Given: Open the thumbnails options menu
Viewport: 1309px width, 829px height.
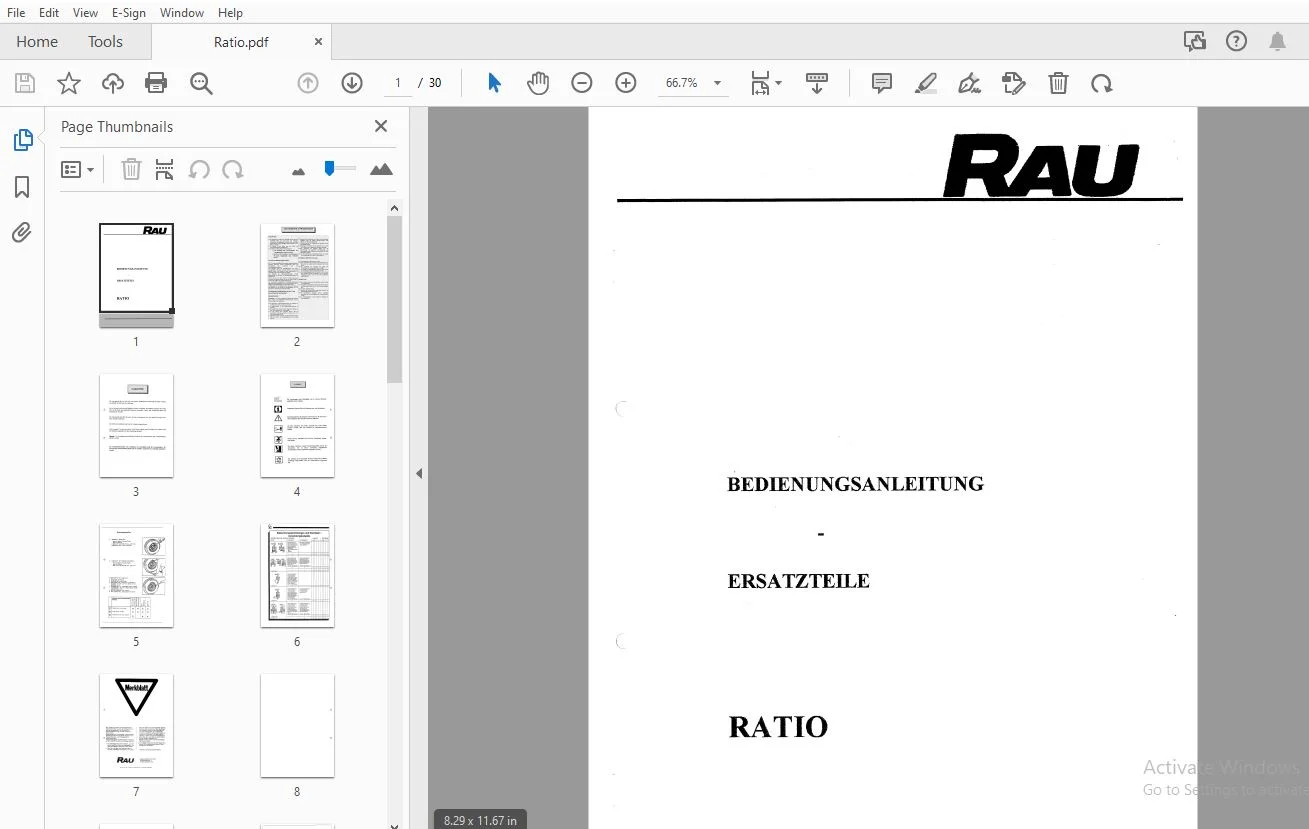Looking at the screenshot, I should click(x=77, y=170).
